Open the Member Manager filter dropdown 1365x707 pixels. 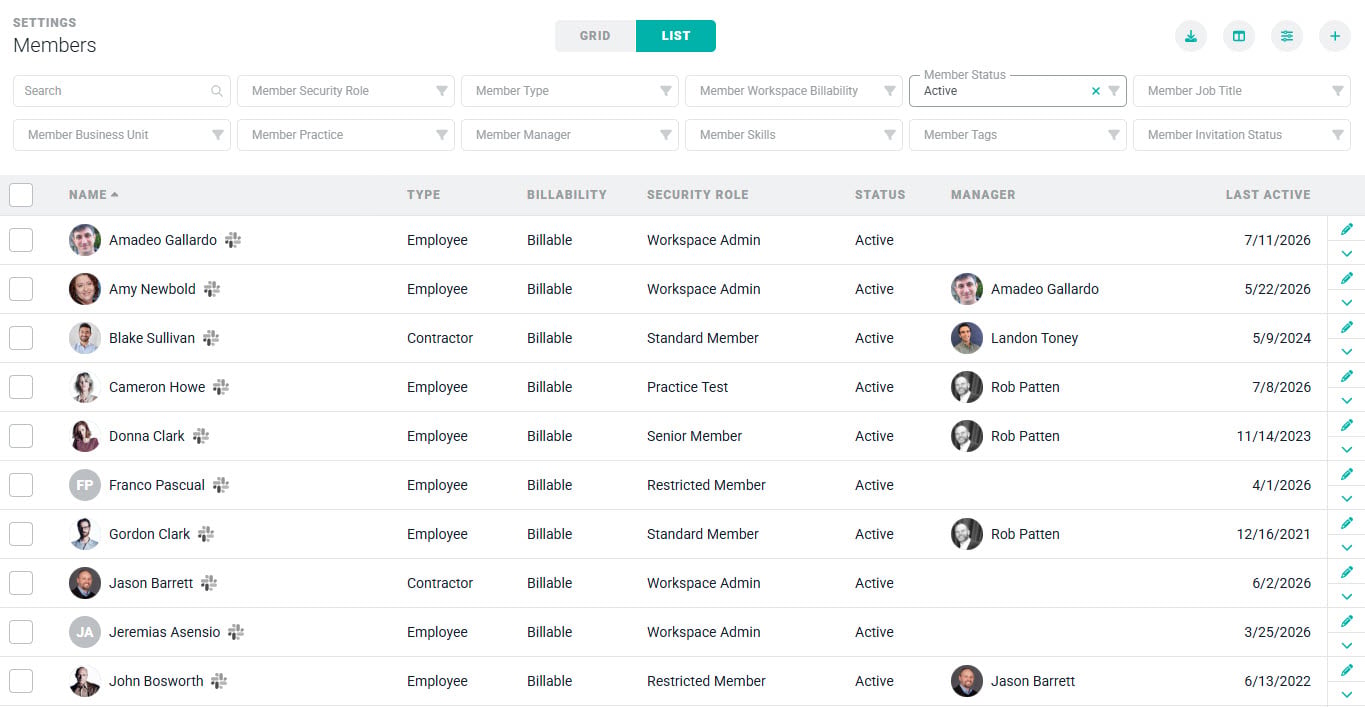click(570, 135)
